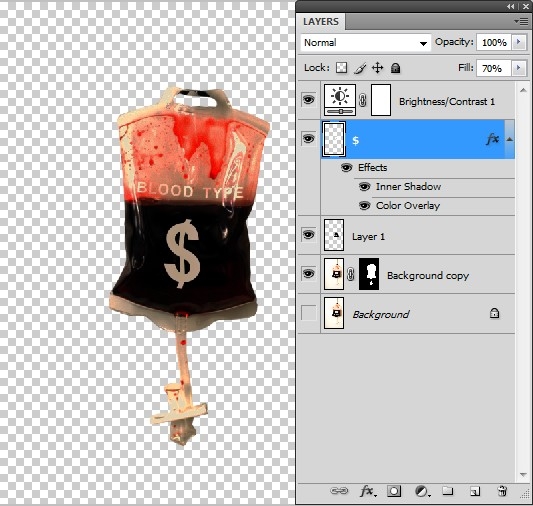
Task: Click the lock image pixels brush icon
Action: click(360, 68)
